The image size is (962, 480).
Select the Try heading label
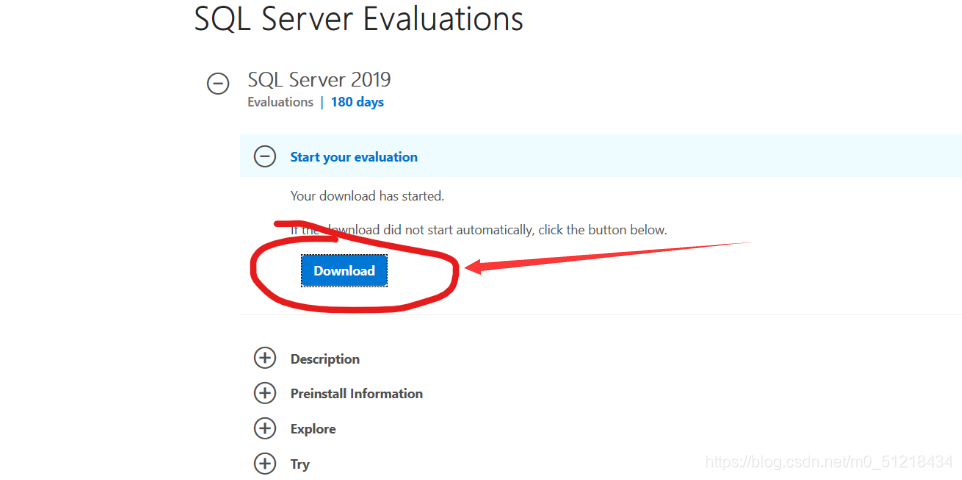tap(300, 464)
